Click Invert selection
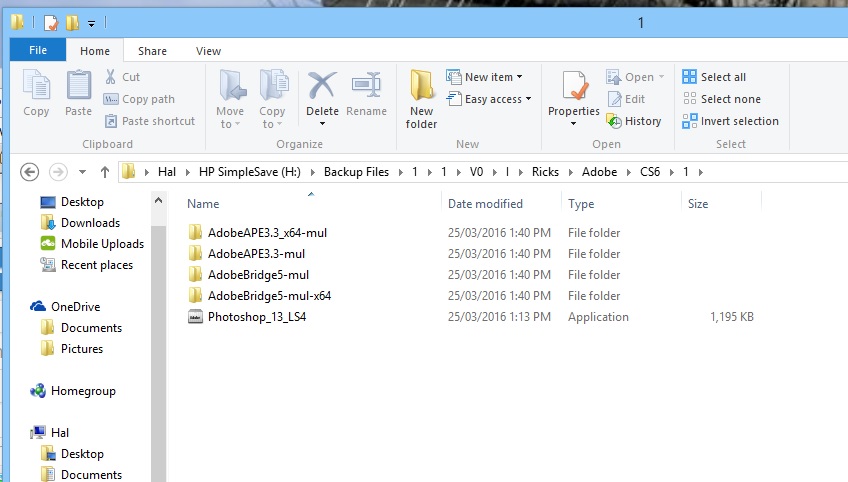This screenshot has width=848, height=482. point(731,121)
